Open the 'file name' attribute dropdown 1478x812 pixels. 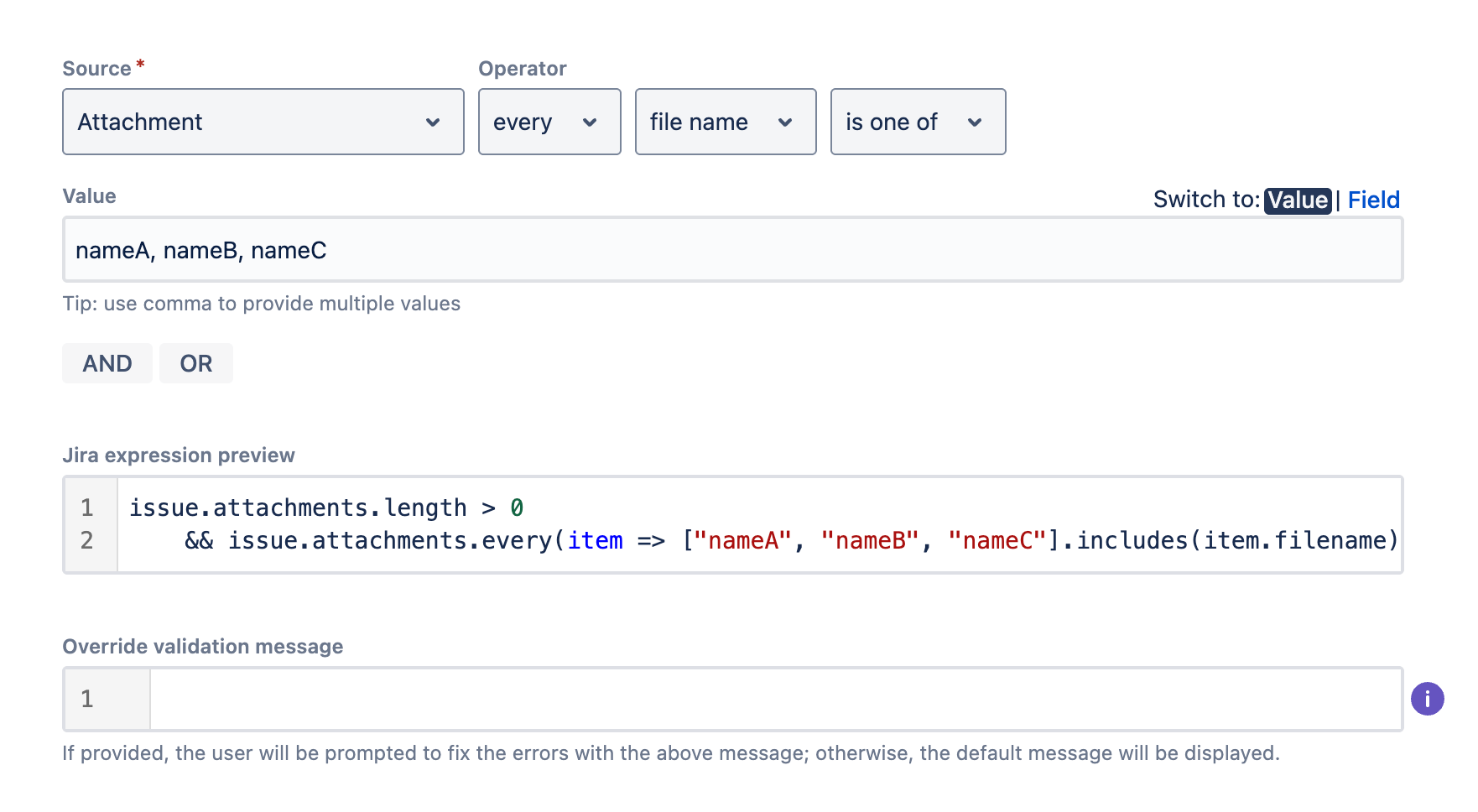click(725, 122)
